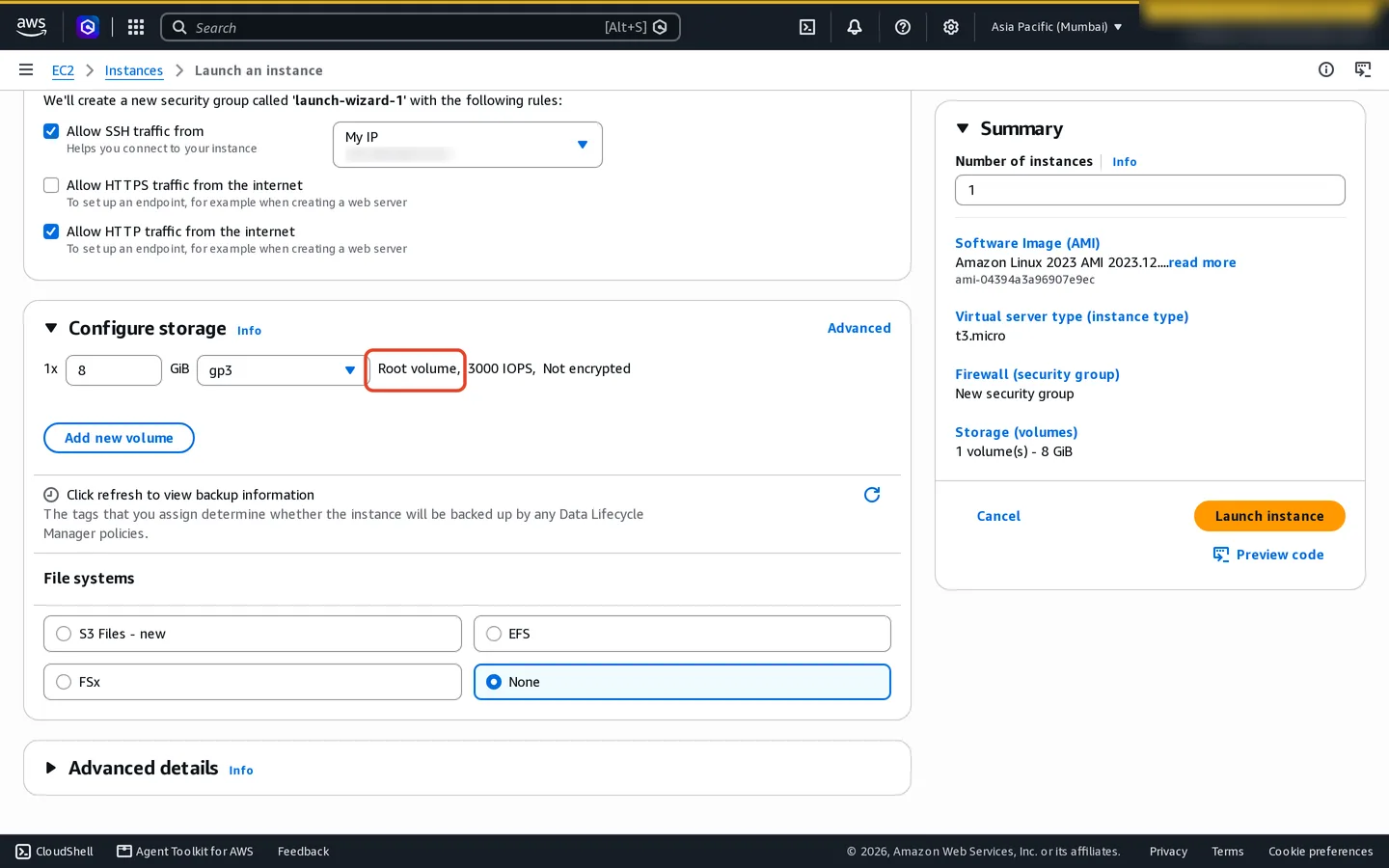
Task: Select the None file system option
Action: coord(682,682)
